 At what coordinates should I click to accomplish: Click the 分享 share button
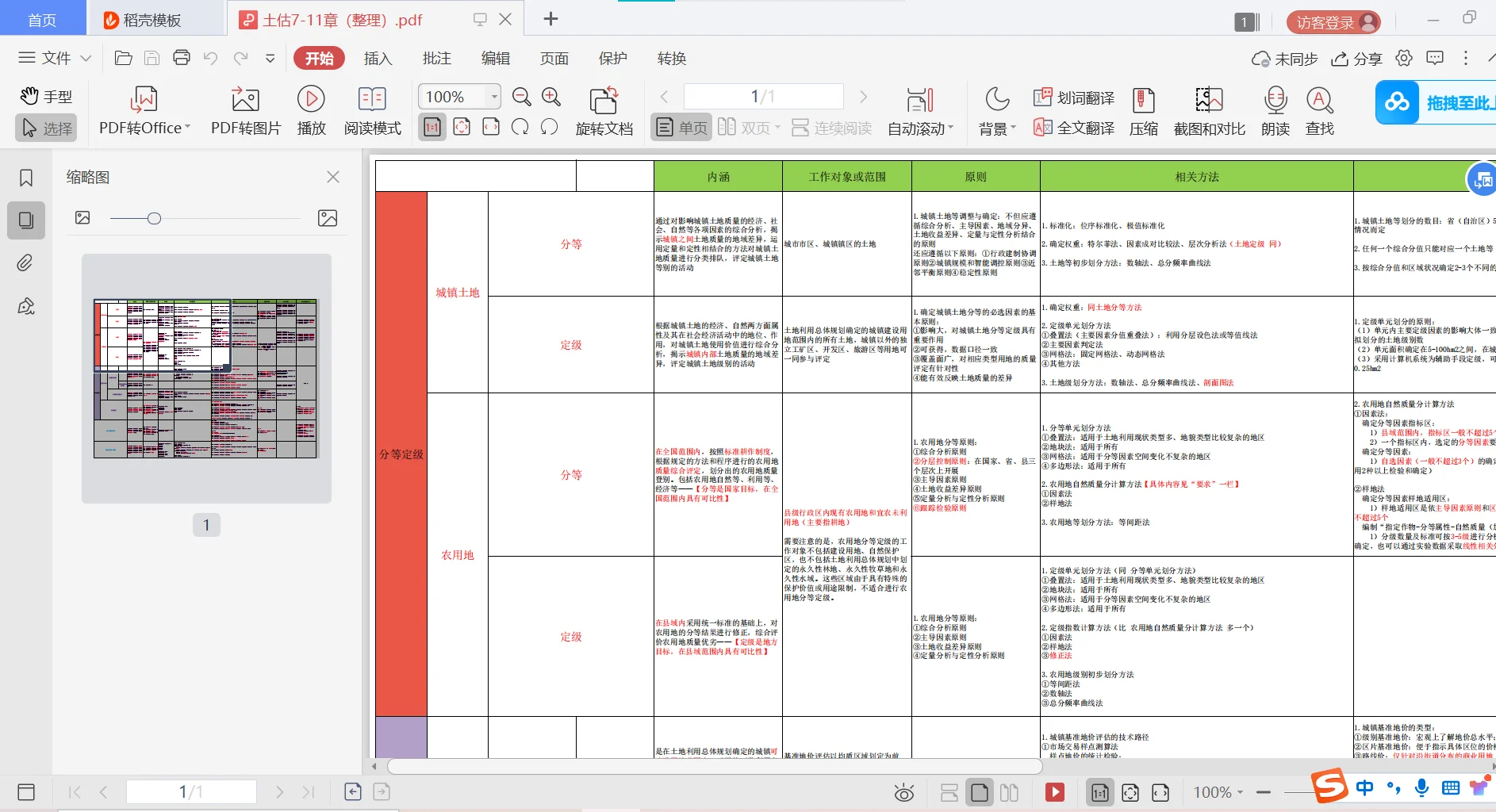1356,59
